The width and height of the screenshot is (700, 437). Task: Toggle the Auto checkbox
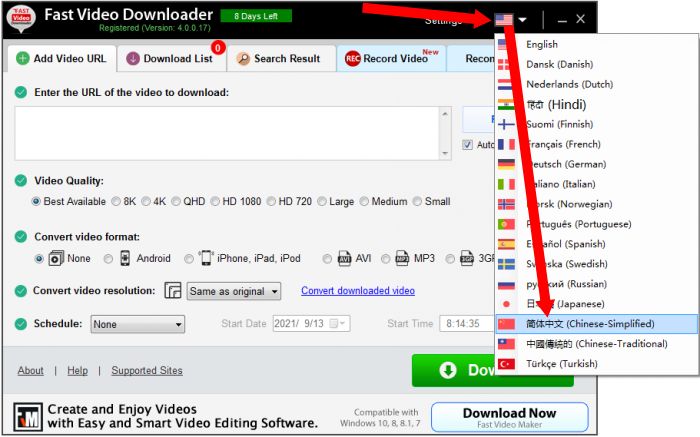coord(467,145)
